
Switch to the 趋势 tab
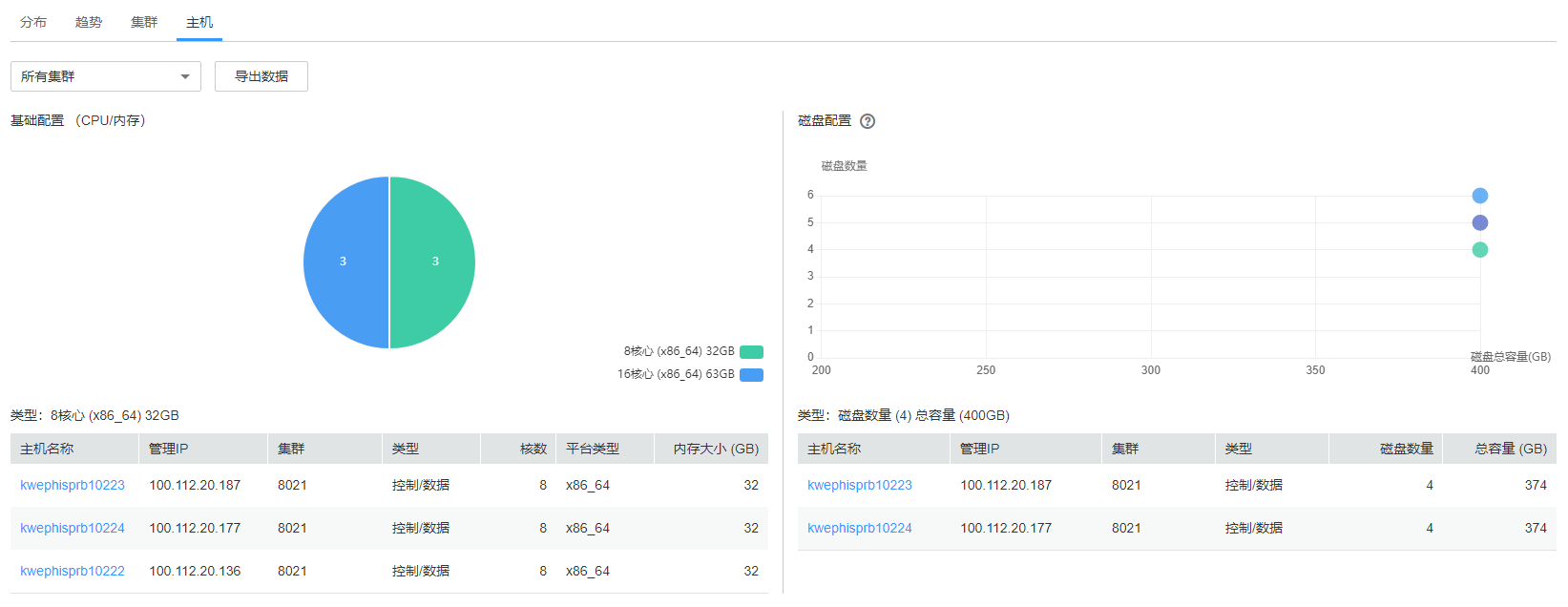click(x=89, y=22)
